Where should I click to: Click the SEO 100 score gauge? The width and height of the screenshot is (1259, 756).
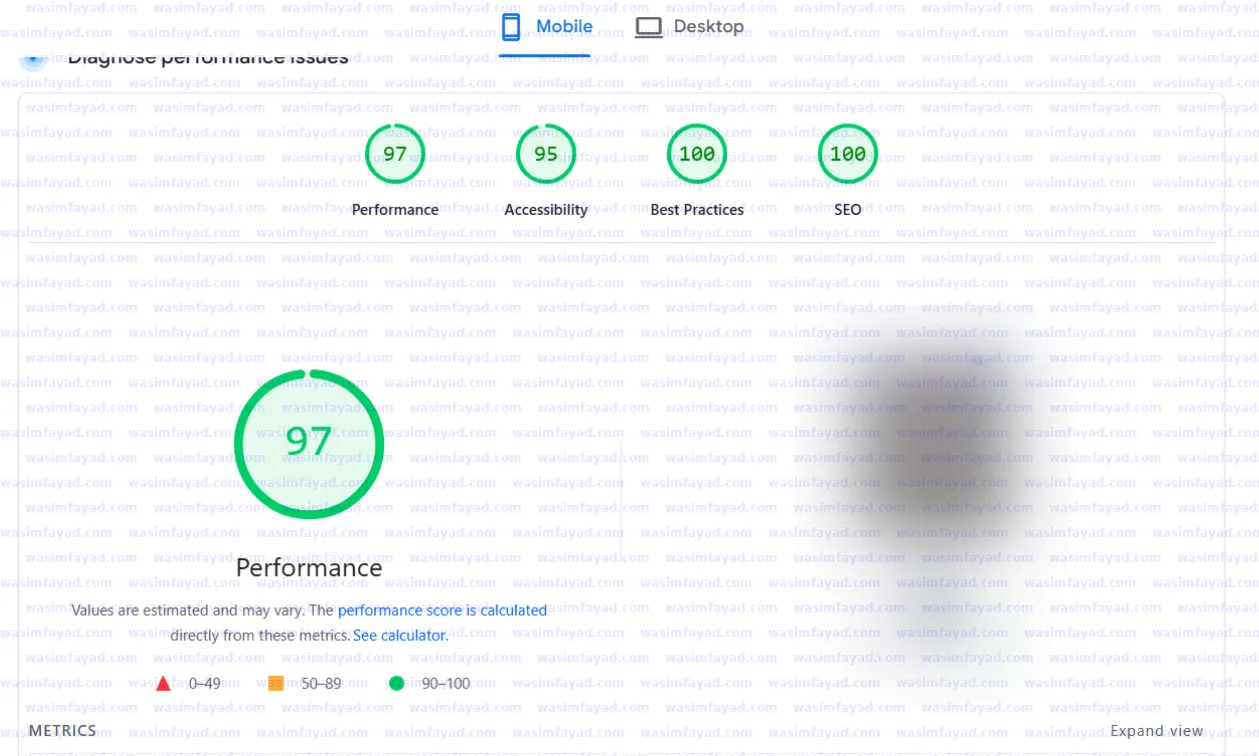pyautogui.click(x=848, y=154)
